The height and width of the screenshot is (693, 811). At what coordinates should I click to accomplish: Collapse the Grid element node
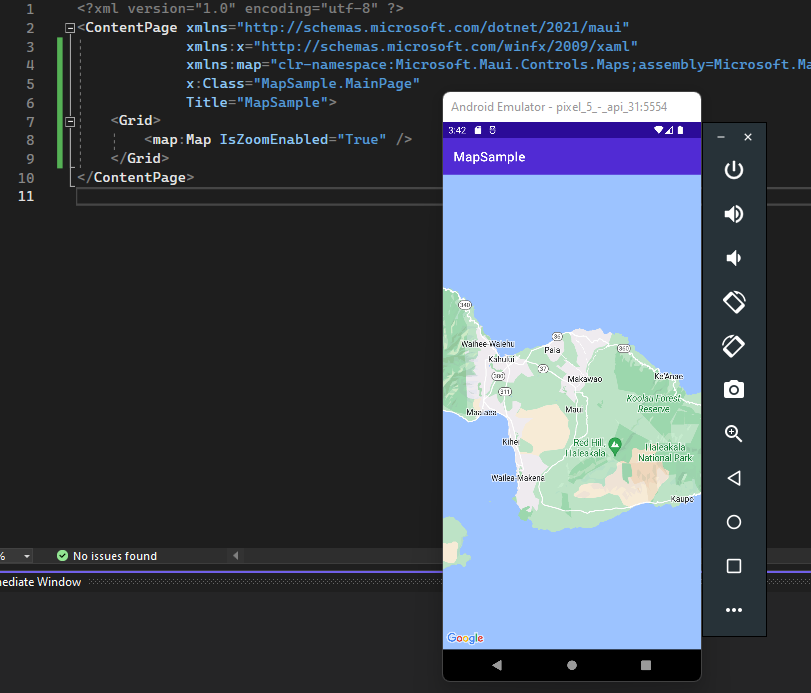click(x=68, y=120)
